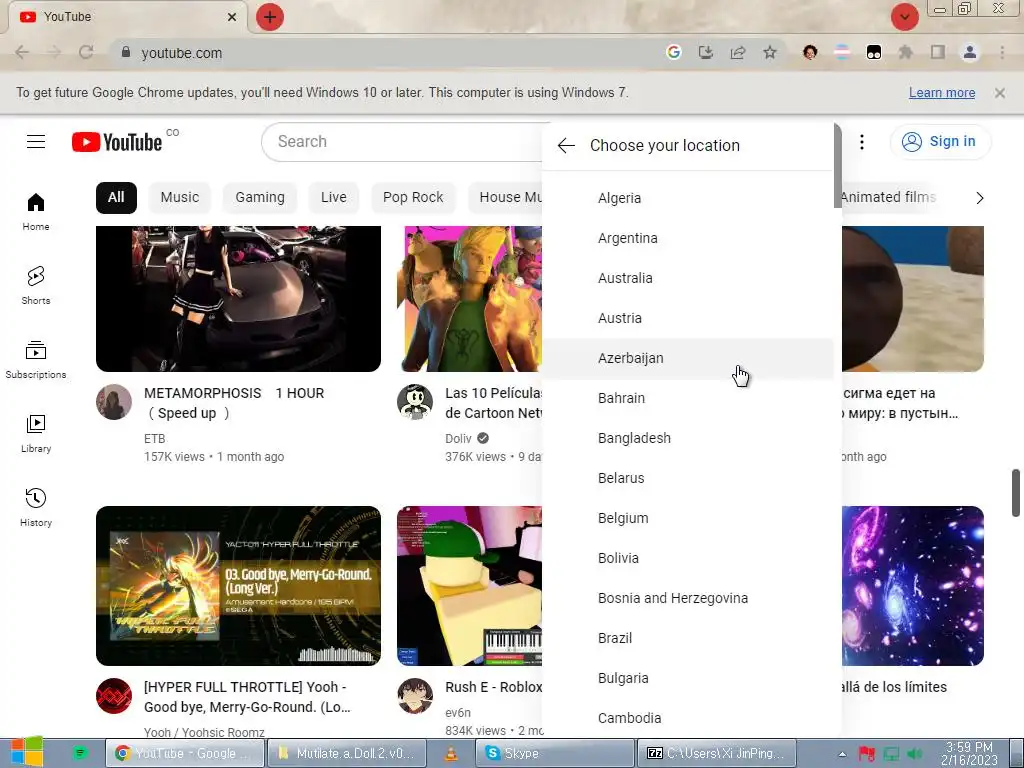The width and height of the screenshot is (1024, 768).
Task: Bookmark this page with the star
Action: pyautogui.click(x=770, y=52)
